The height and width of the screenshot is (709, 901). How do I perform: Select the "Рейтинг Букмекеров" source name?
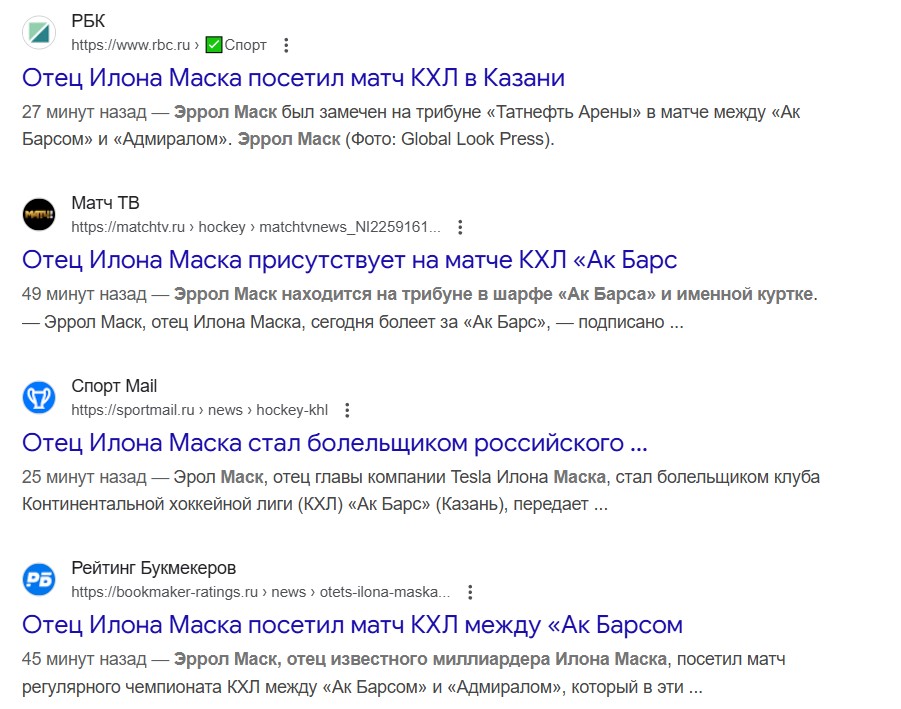click(153, 569)
